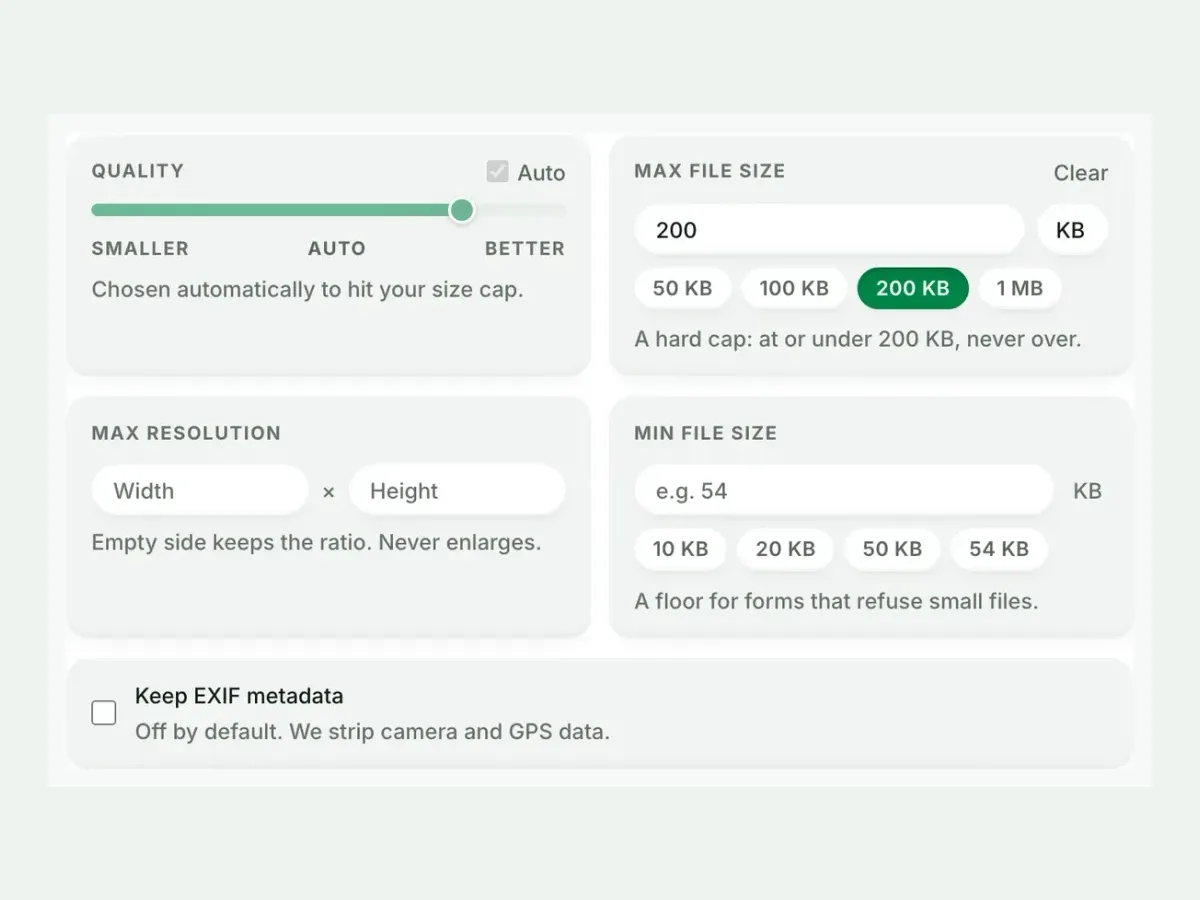Click the min file size input 'e.g. 54'
The image size is (1200, 900).
(x=844, y=491)
